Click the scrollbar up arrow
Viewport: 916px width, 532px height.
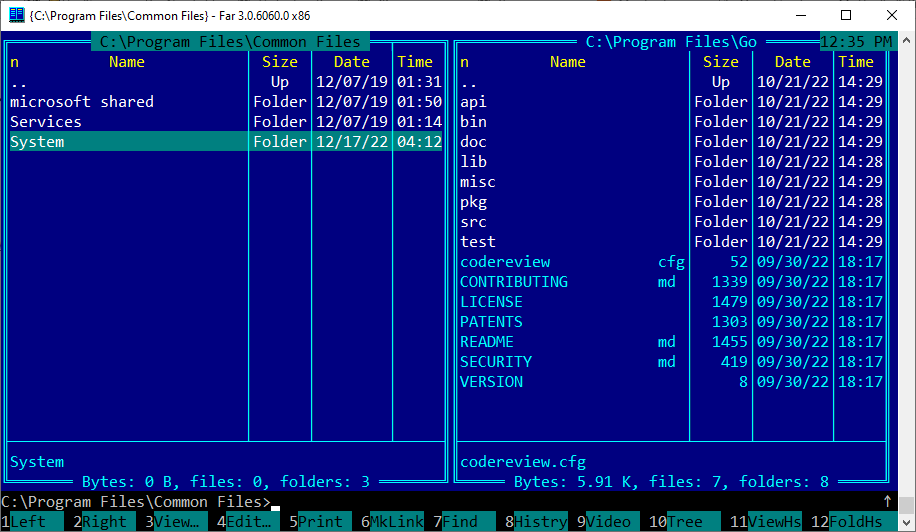[907, 40]
